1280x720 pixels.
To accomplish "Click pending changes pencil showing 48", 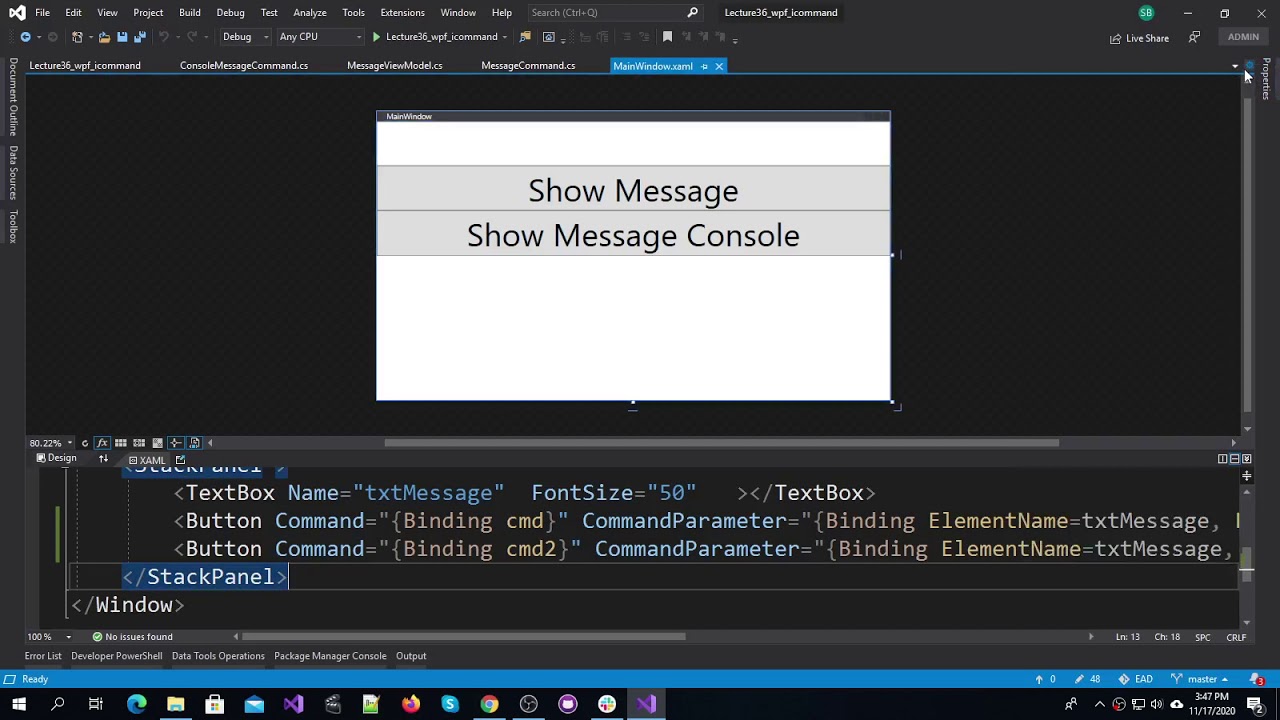I will click(1087, 680).
